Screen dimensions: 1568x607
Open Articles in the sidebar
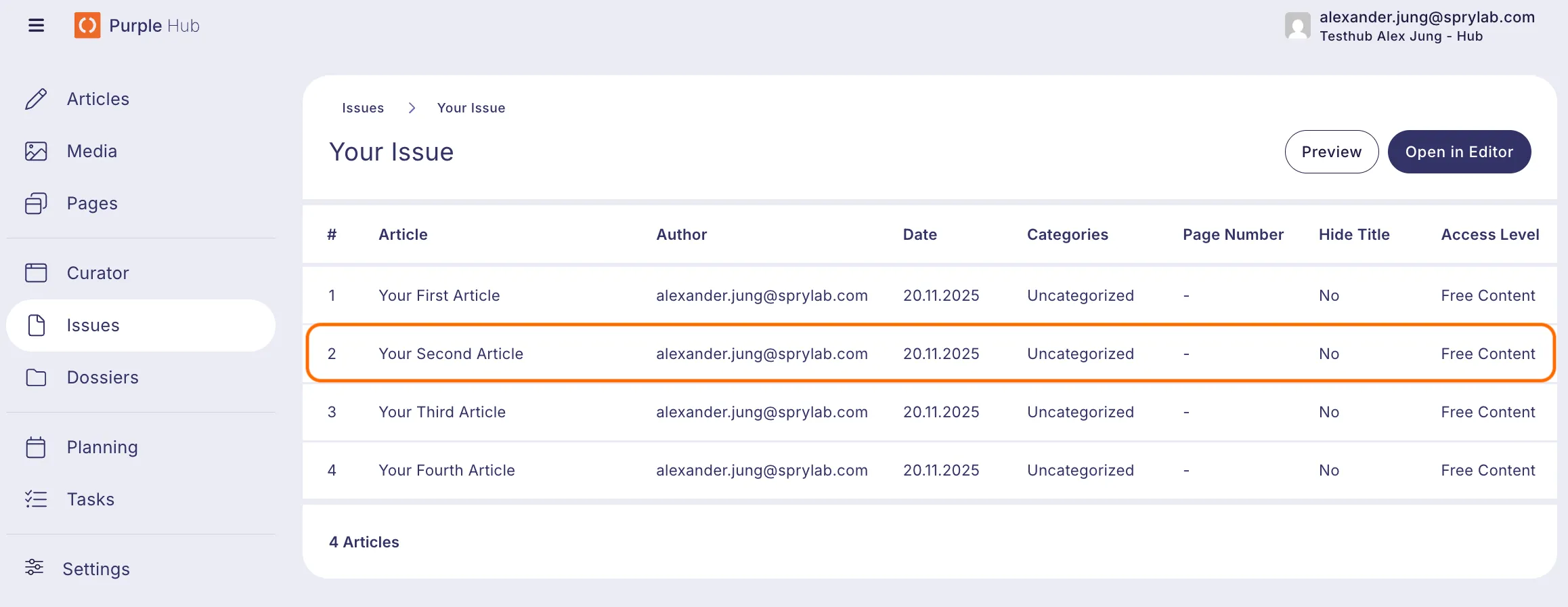click(x=98, y=99)
